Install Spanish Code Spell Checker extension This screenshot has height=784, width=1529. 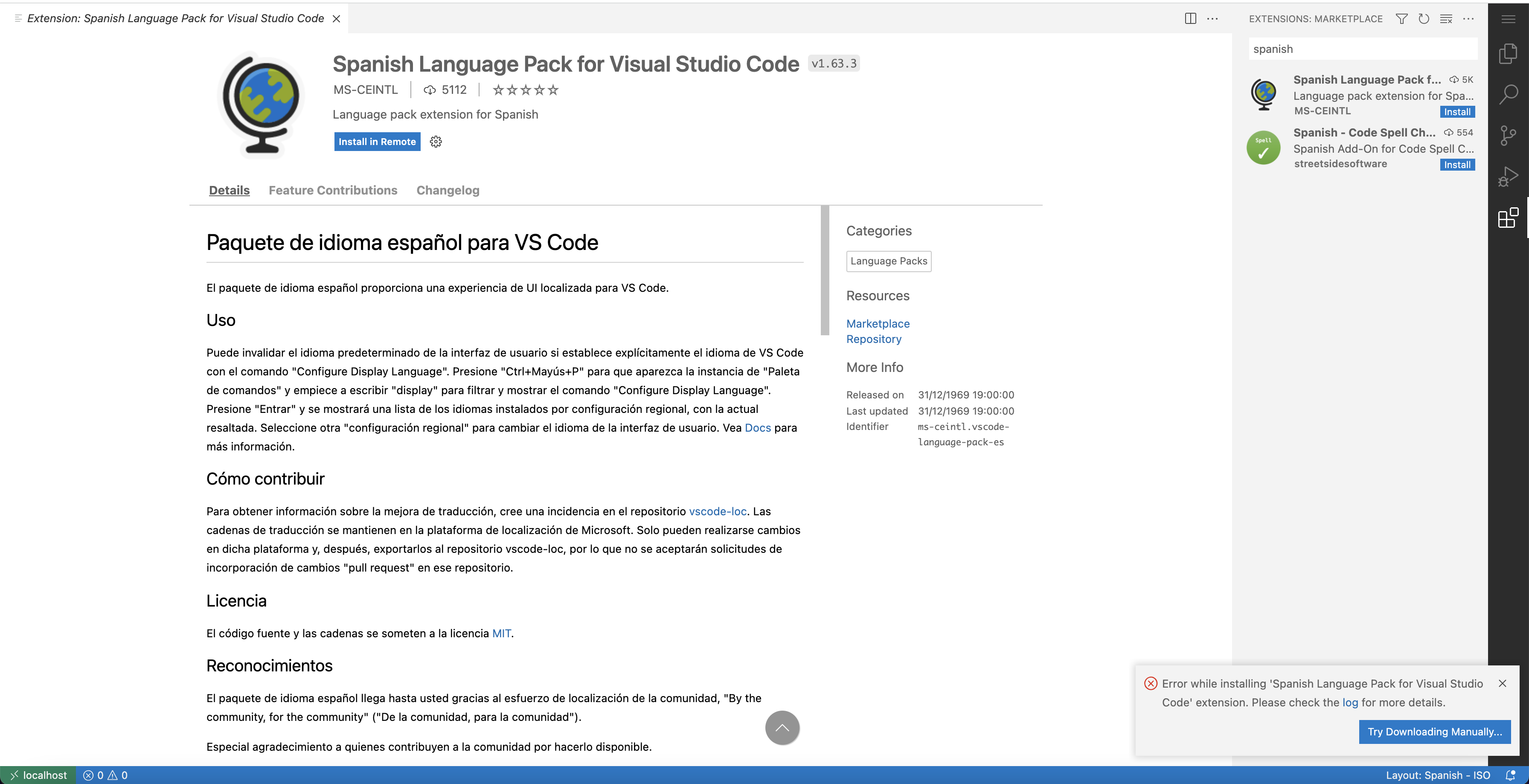1457,165
